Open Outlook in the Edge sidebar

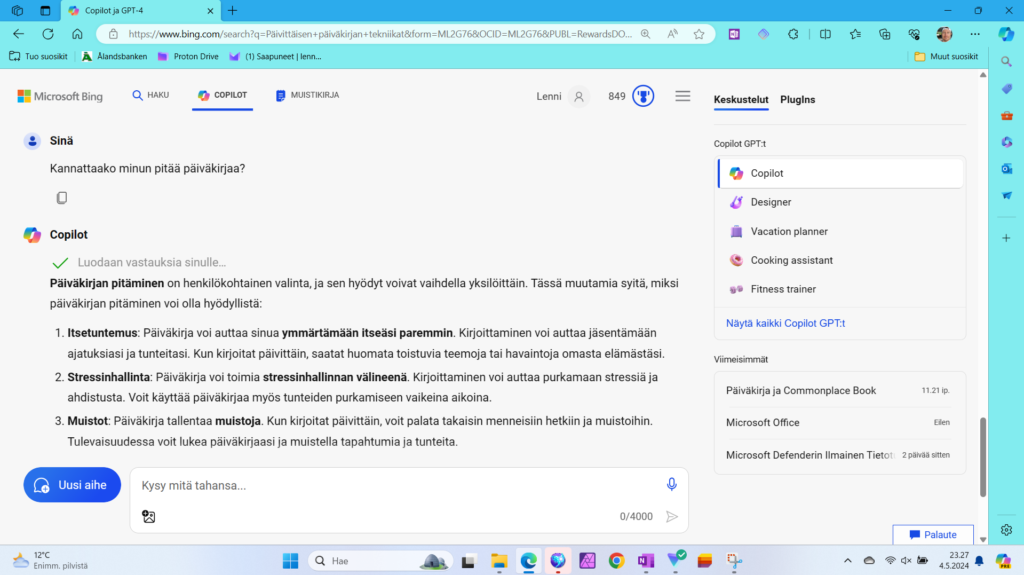click(1006, 169)
